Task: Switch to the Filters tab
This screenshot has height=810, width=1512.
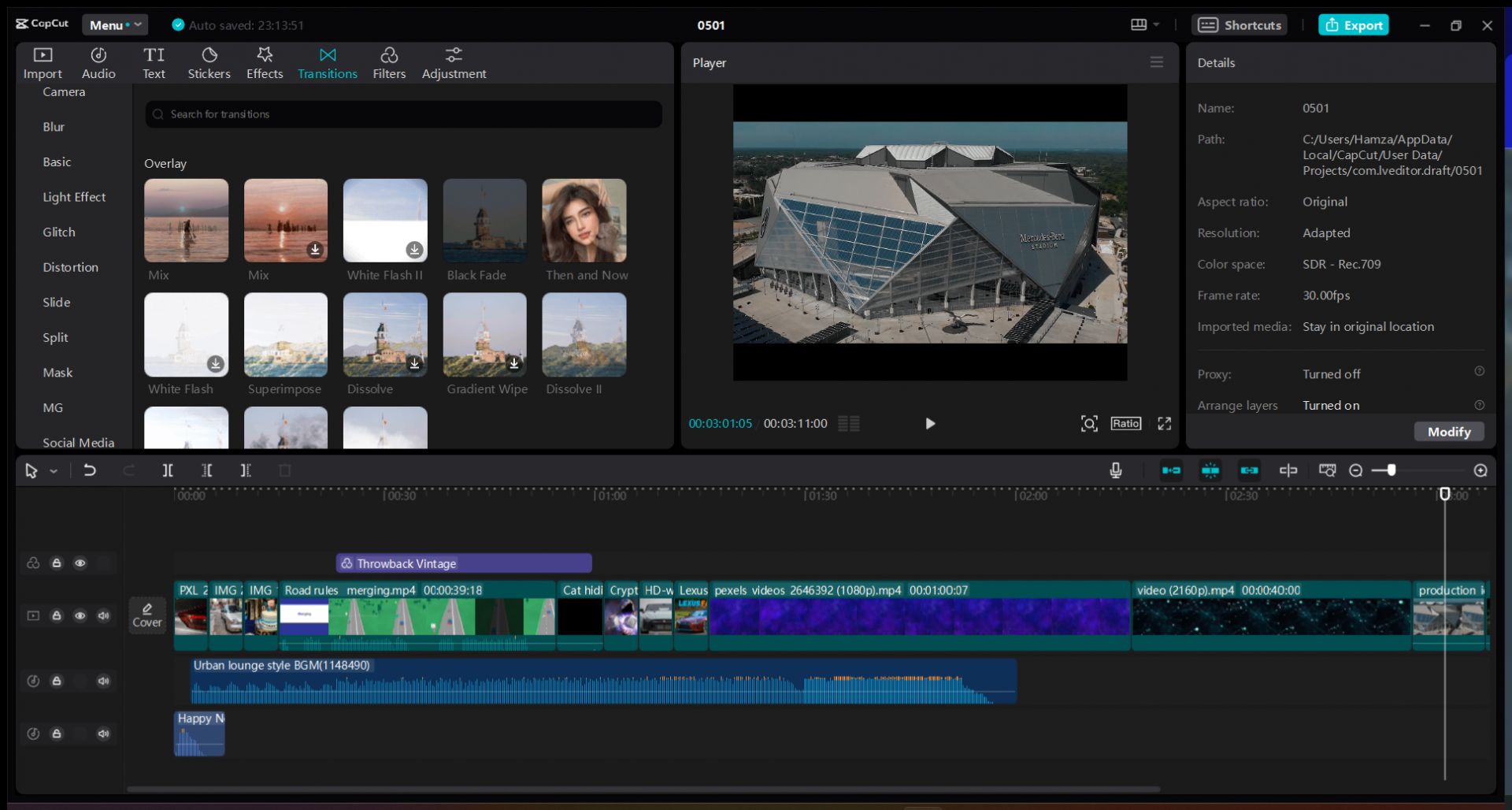Action: pos(389,63)
